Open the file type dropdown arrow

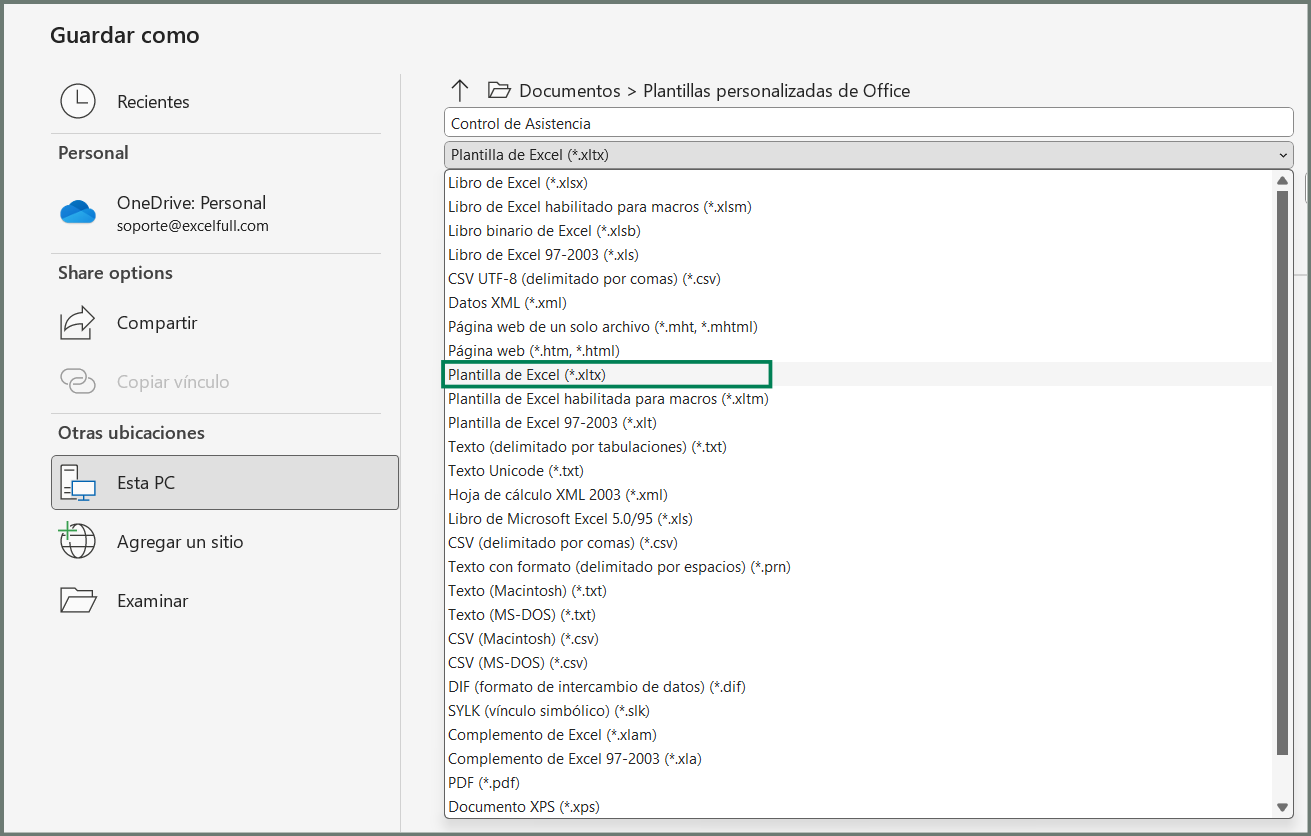1283,155
